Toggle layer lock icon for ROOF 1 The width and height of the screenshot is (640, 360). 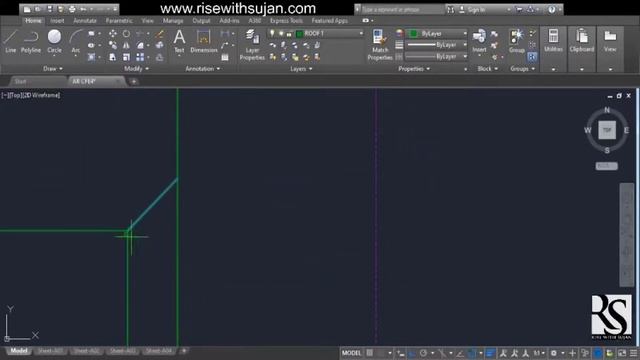click(x=289, y=33)
